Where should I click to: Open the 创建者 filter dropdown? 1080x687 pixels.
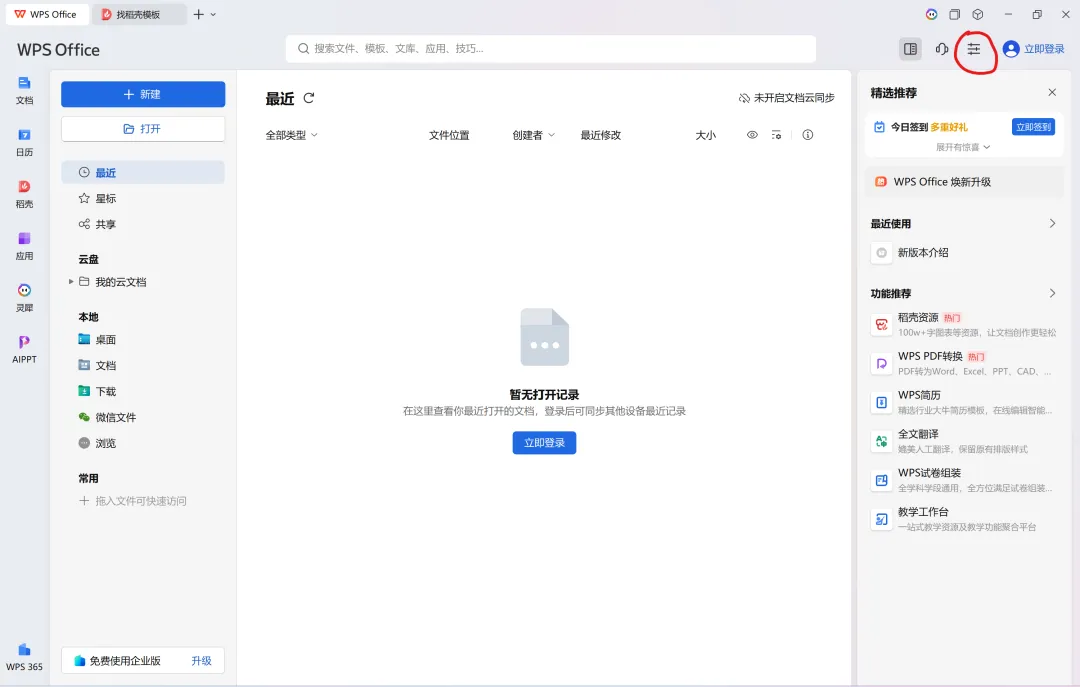pos(533,135)
